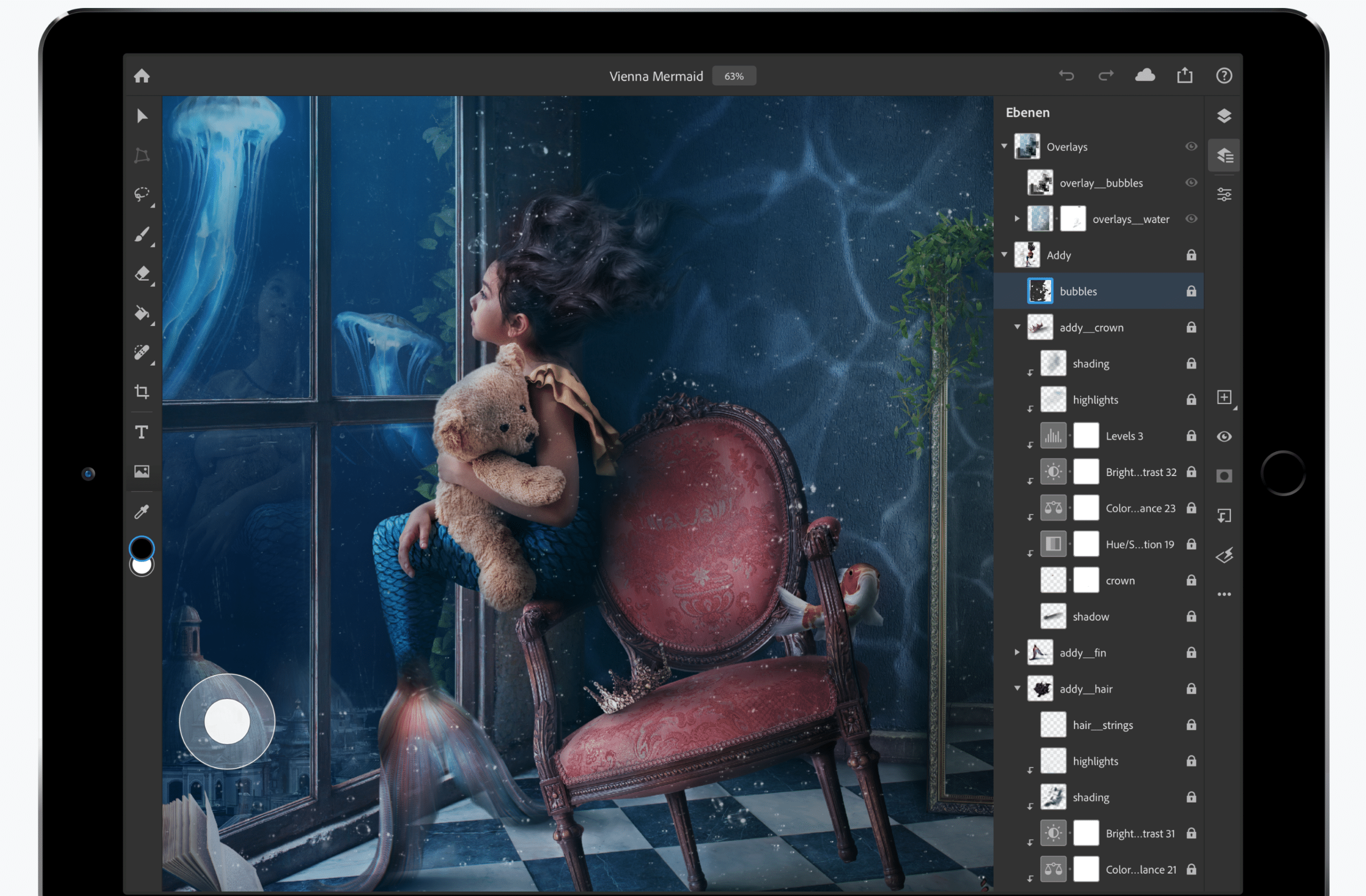Image resolution: width=1366 pixels, height=896 pixels.
Task: Select the Crop tool
Action: [x=141, y=391]
